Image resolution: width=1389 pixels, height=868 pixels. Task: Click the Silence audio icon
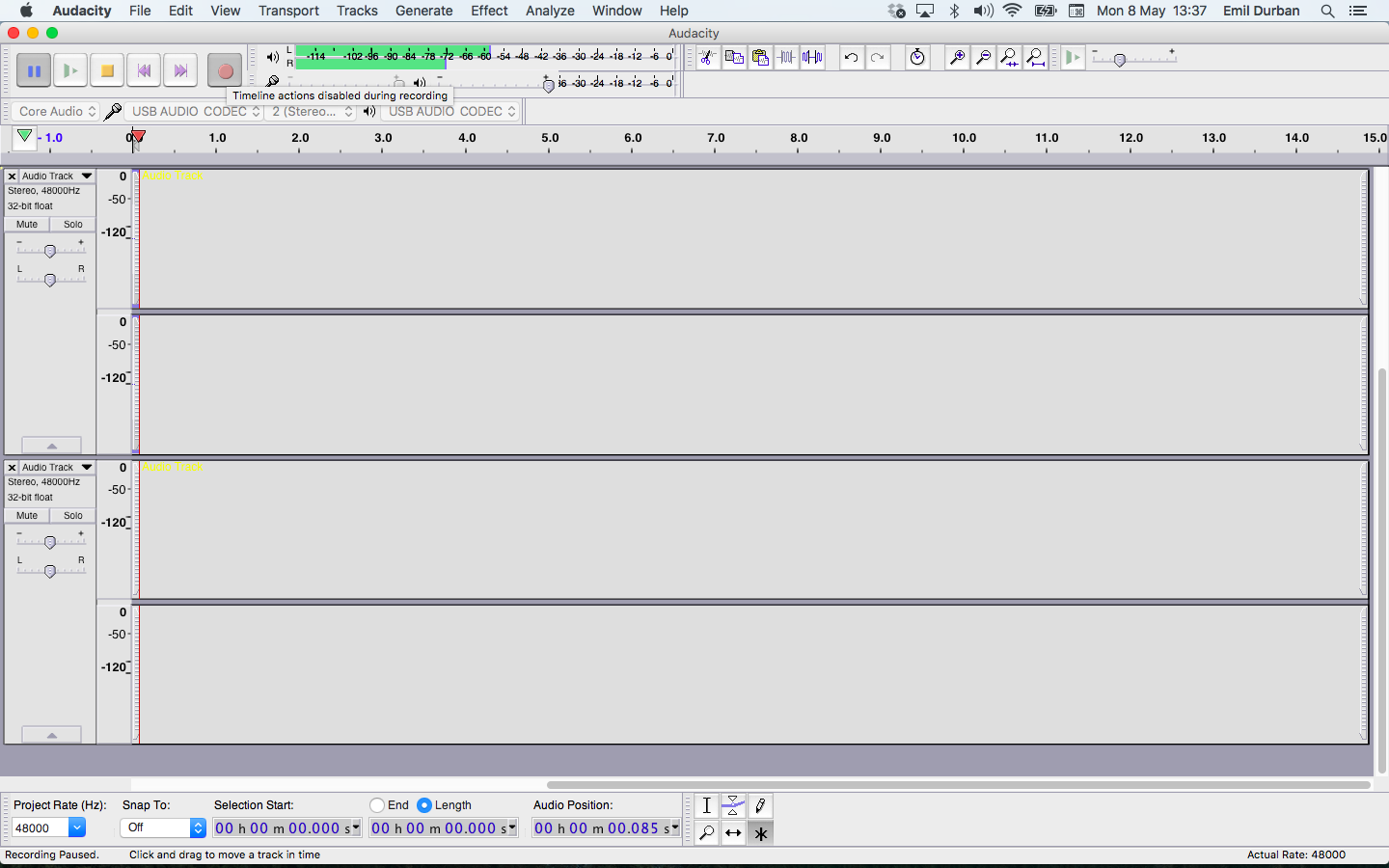[x=812, y=57]
